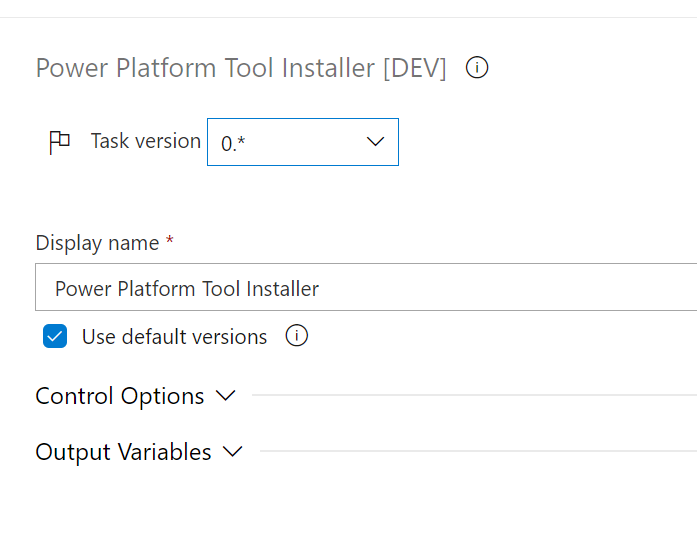Image resolution: width=697 pixels, height=535 pixels.
Task: Click into the Display name text field
Action: click(500, 289)
